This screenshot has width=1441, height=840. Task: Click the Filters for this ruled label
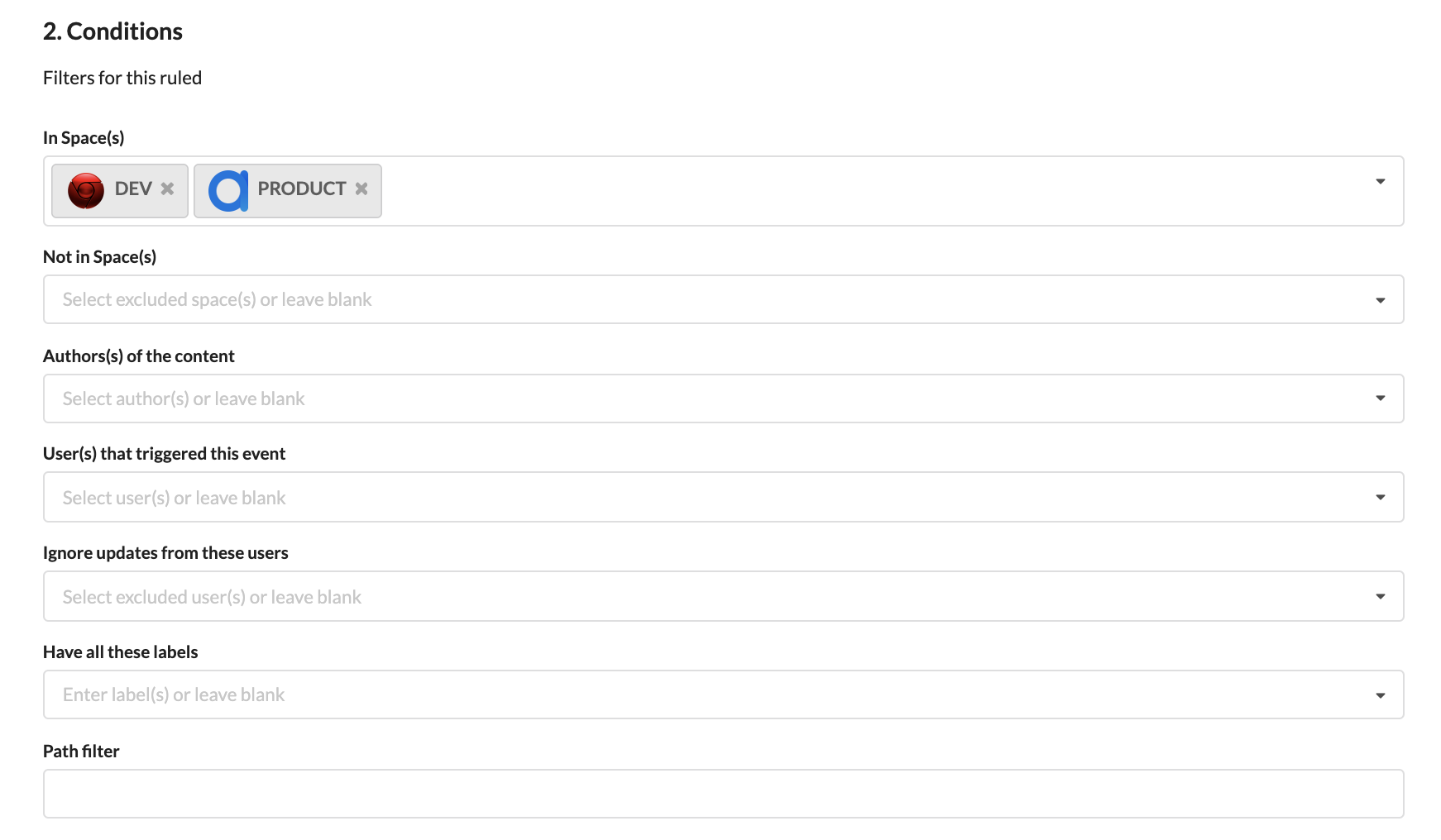coord(122,77)
